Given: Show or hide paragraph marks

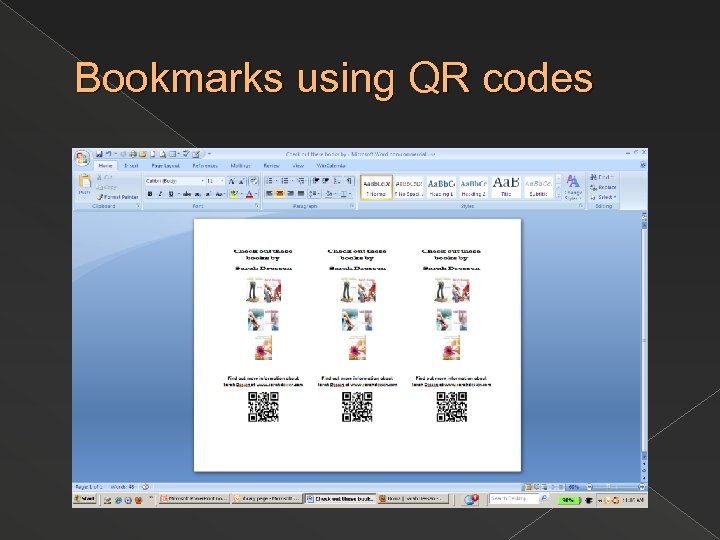Looking at the screenshot, I should (x=349, y=181).
